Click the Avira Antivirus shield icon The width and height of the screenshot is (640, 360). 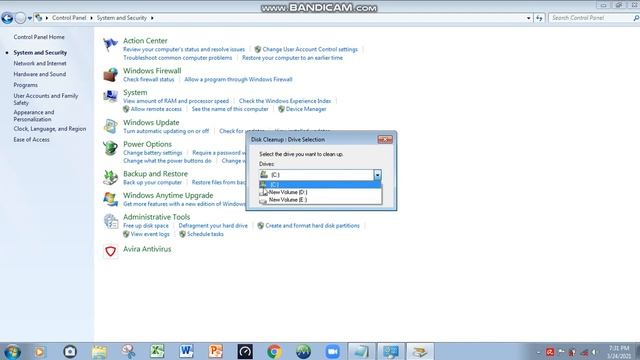click(x=110, y=251)
